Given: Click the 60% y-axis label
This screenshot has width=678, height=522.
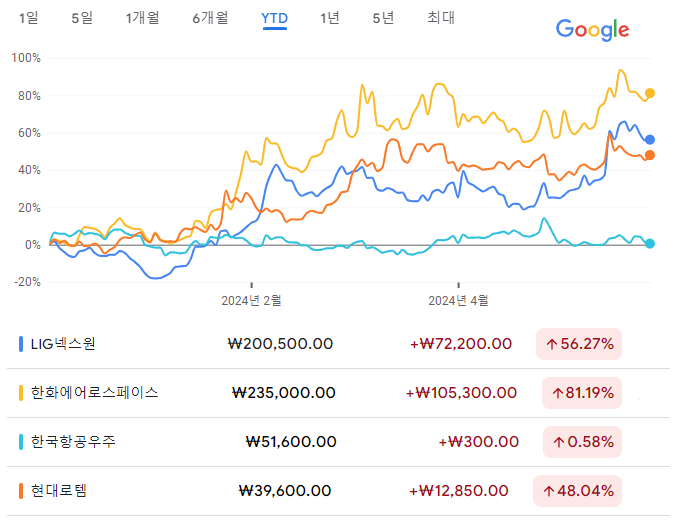Looking at the screenshot, I should tap(29, 133).
